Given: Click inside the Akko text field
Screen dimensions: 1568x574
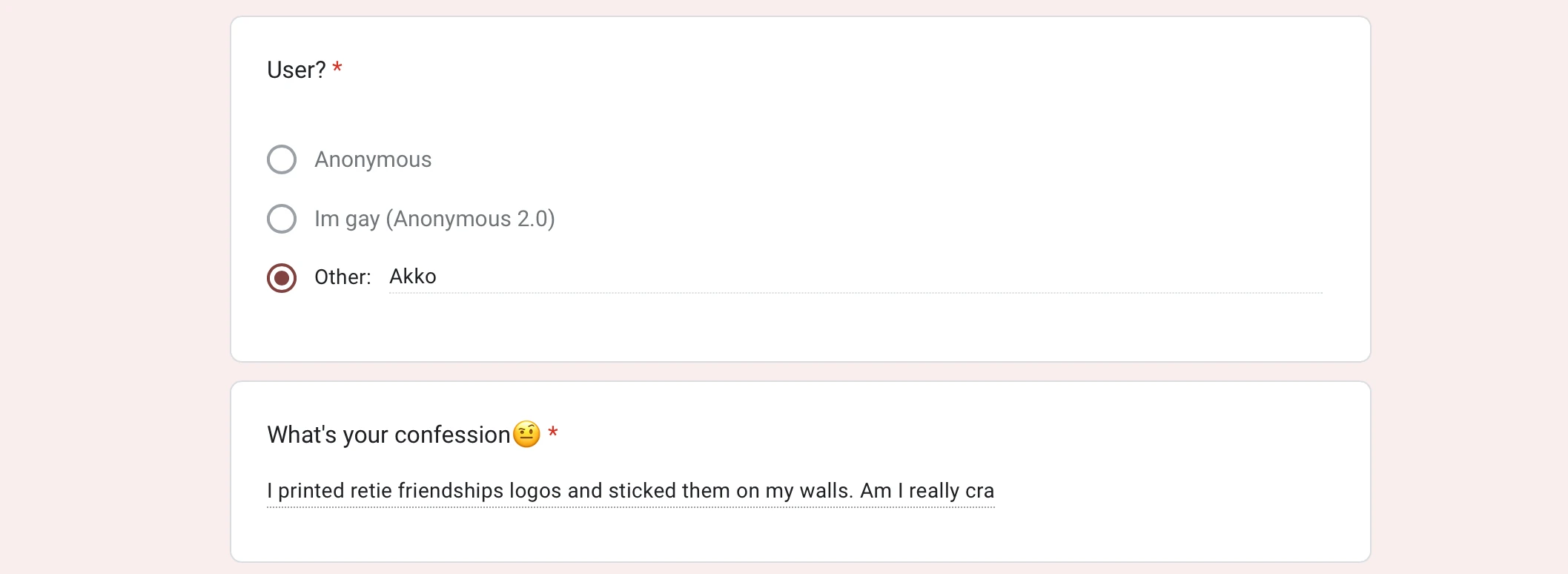Looking at the screenshot, I should [x=667, y=277].
